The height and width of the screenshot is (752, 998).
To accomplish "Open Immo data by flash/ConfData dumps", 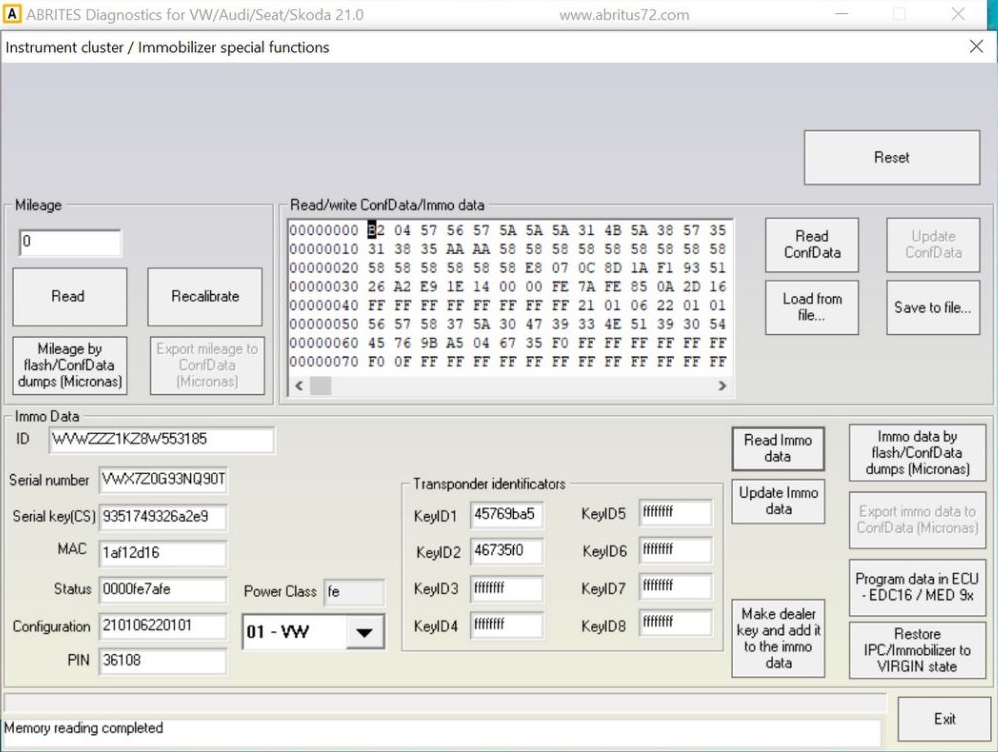I will 917,452.
